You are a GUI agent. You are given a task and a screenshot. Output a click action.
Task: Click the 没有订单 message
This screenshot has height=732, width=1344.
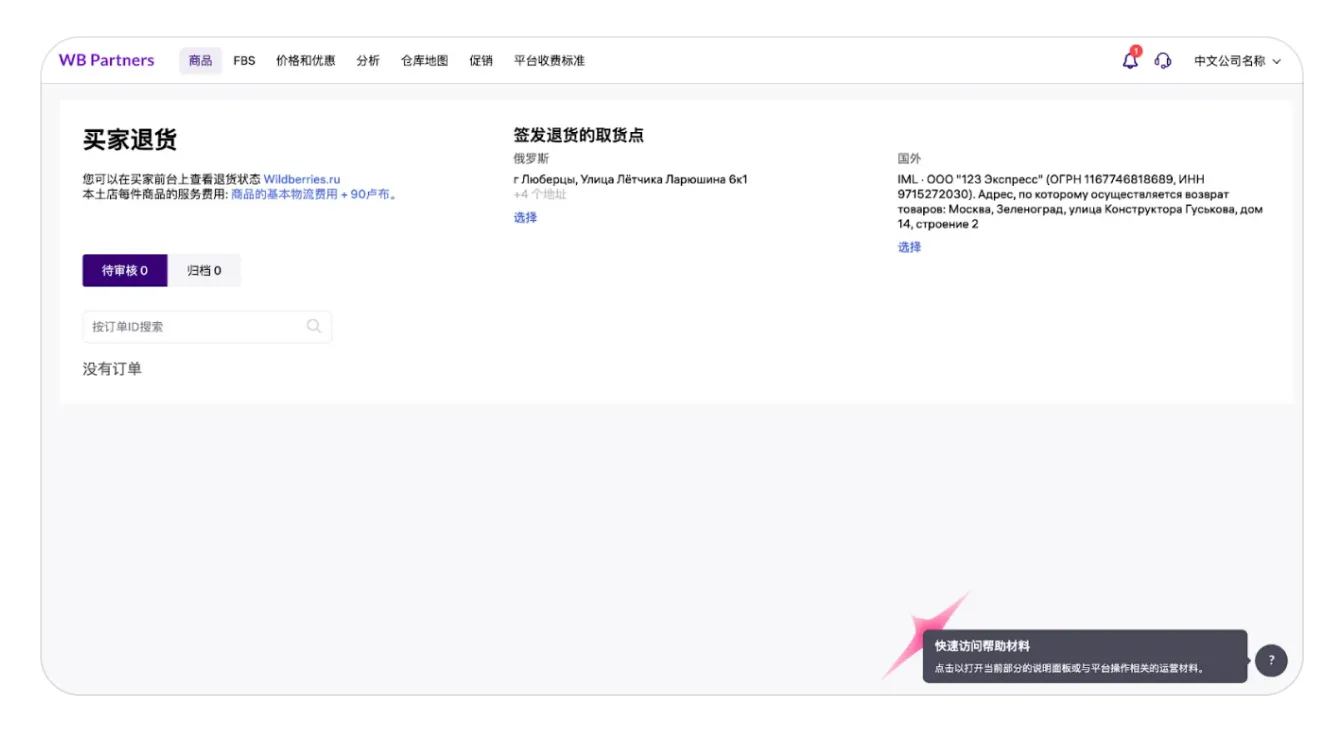(x=112, y=369)
